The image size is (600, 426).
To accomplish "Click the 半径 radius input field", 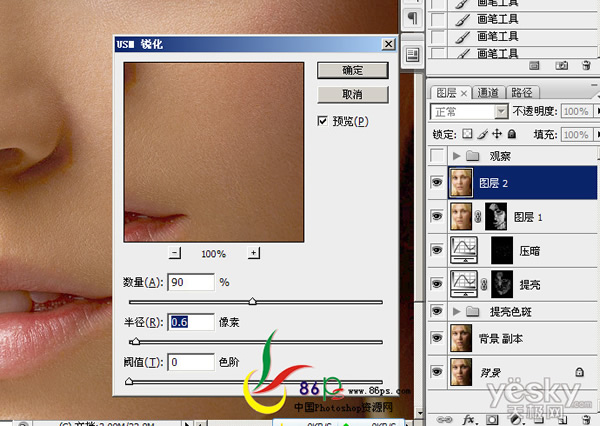I will click(x=191, y=322).
